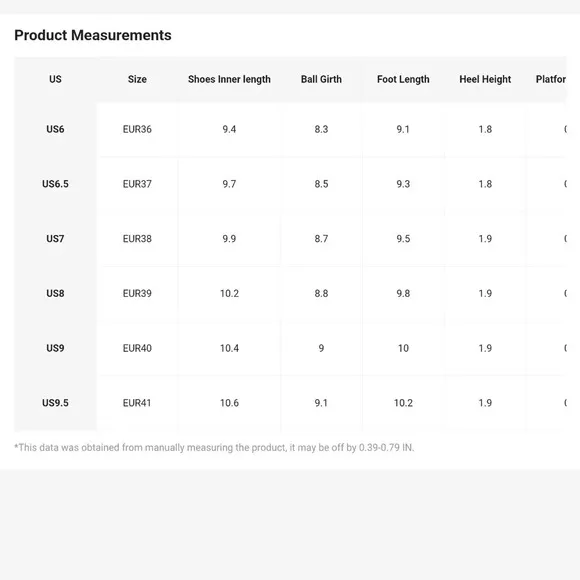The image size is (580, 580).
Task: Click the Heel Height column header
Action: click(x=485, y=79)
